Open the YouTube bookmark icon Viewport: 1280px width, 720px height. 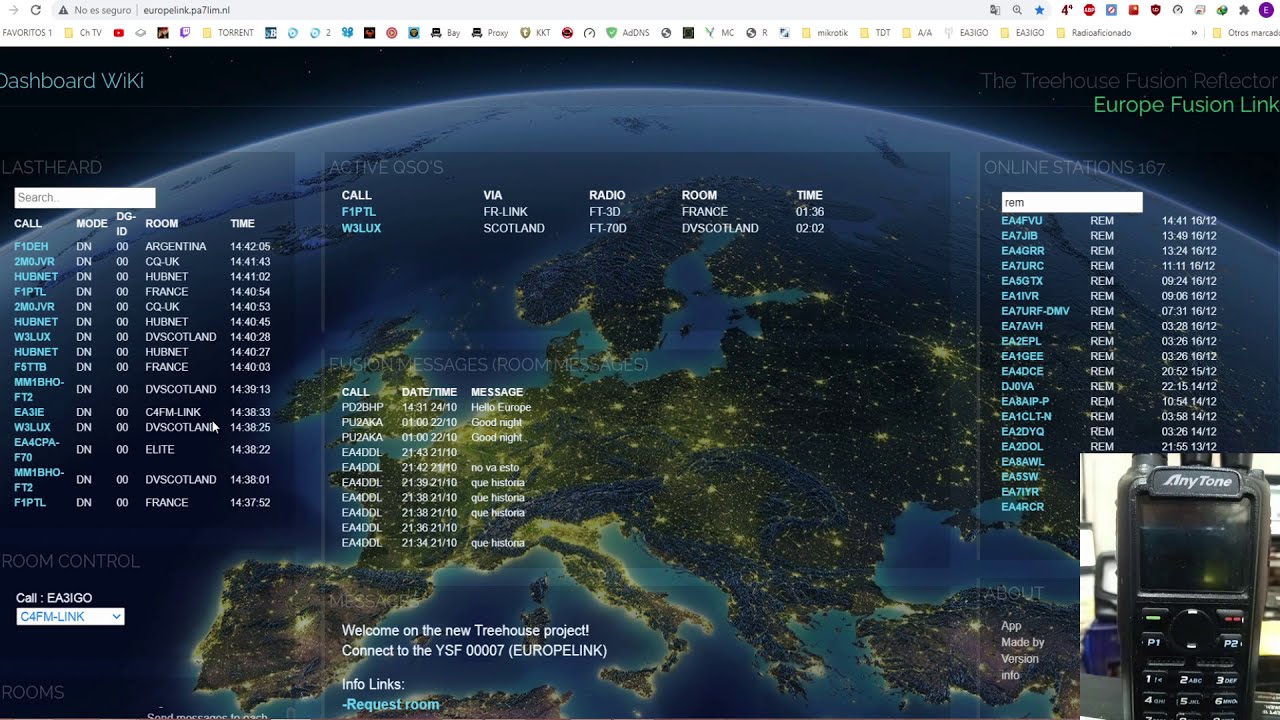tap(118, 32)
